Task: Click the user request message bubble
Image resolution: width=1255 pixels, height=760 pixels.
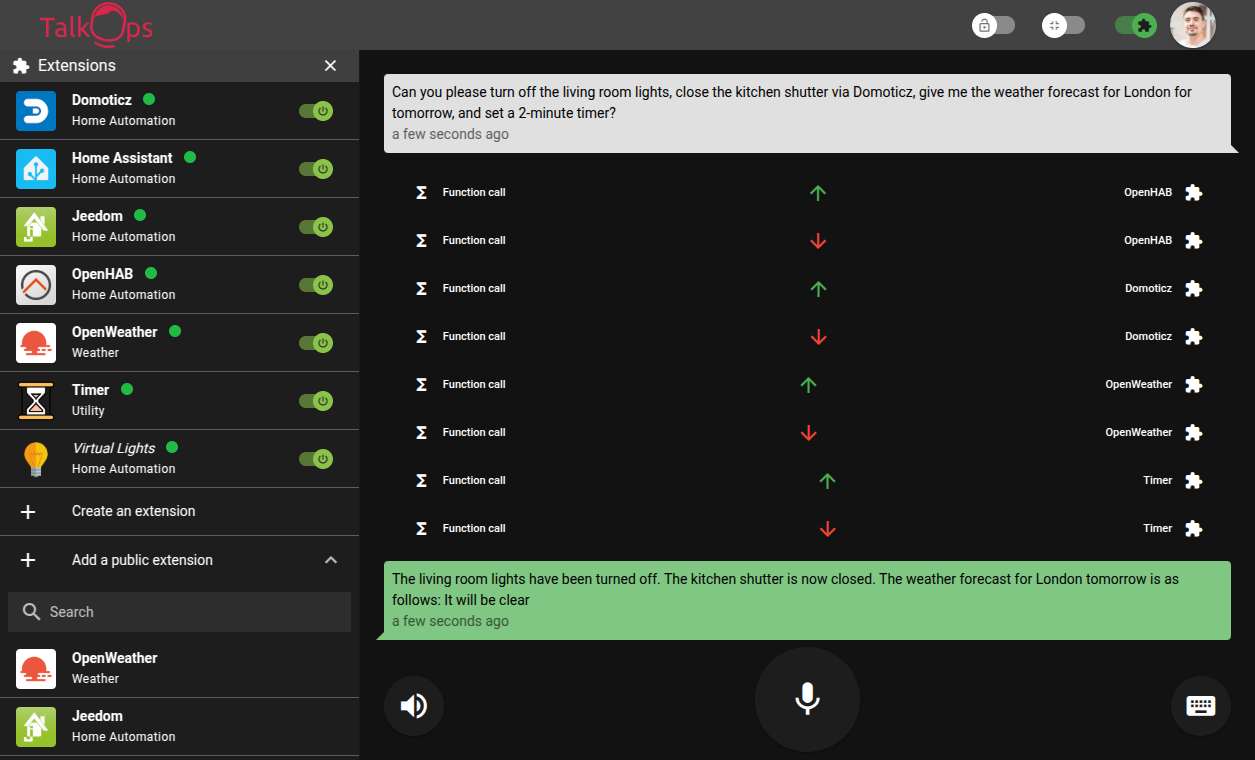Action: (x=807, y=113)
